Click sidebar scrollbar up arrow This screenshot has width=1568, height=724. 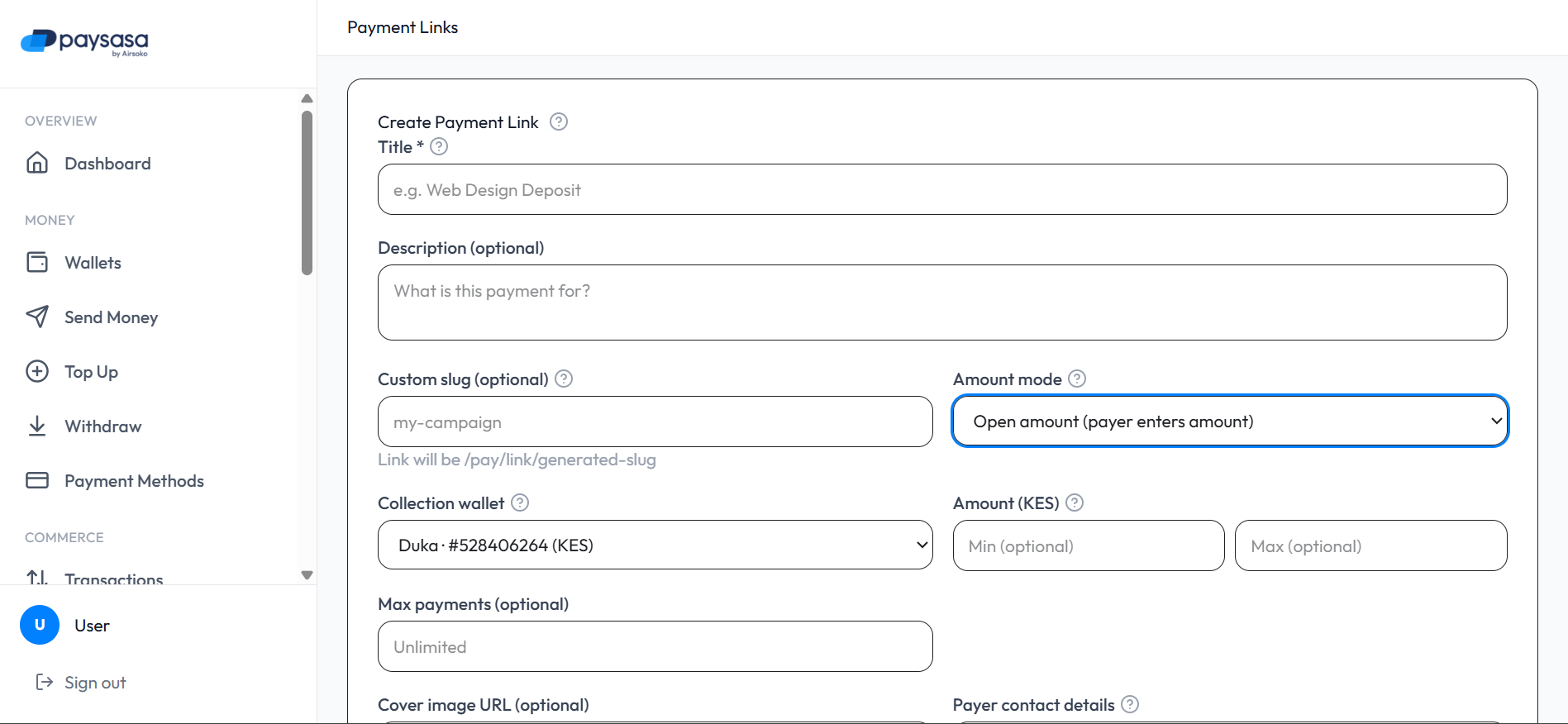(x=307, y=98)
